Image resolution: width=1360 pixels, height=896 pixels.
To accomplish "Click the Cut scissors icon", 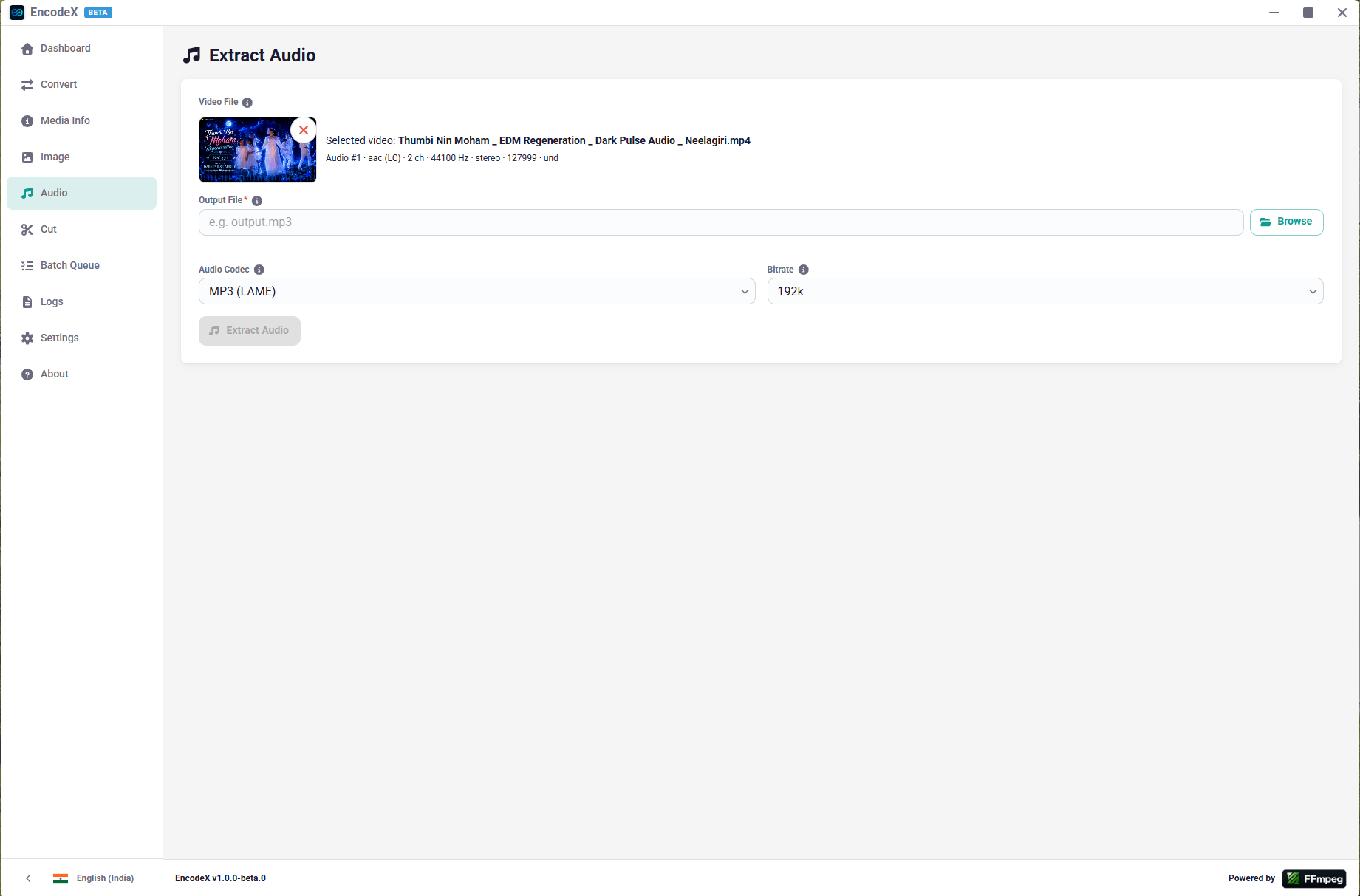I will (27, 230).
